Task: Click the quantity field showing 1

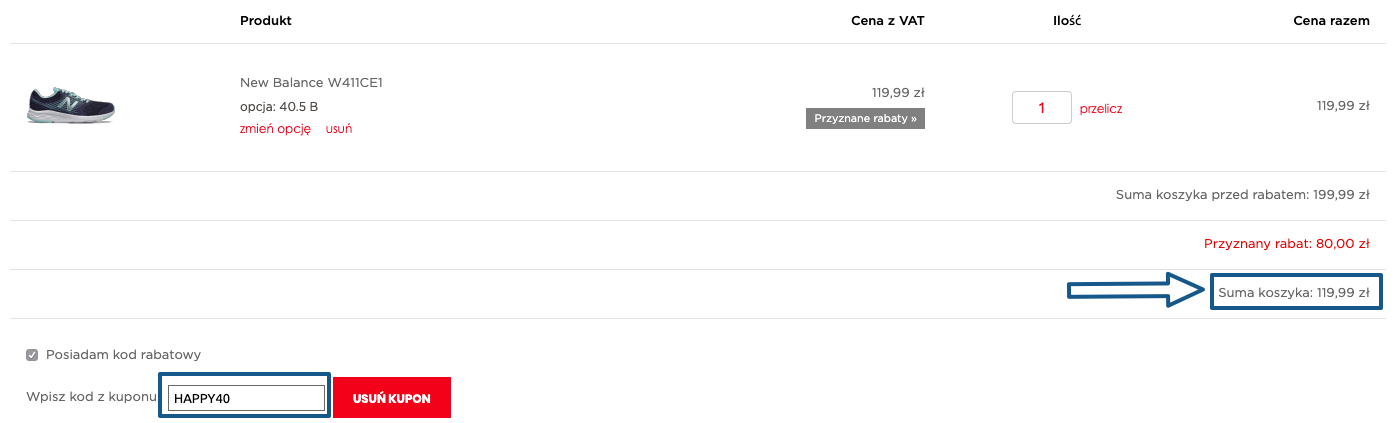Action: point(1042,108)
